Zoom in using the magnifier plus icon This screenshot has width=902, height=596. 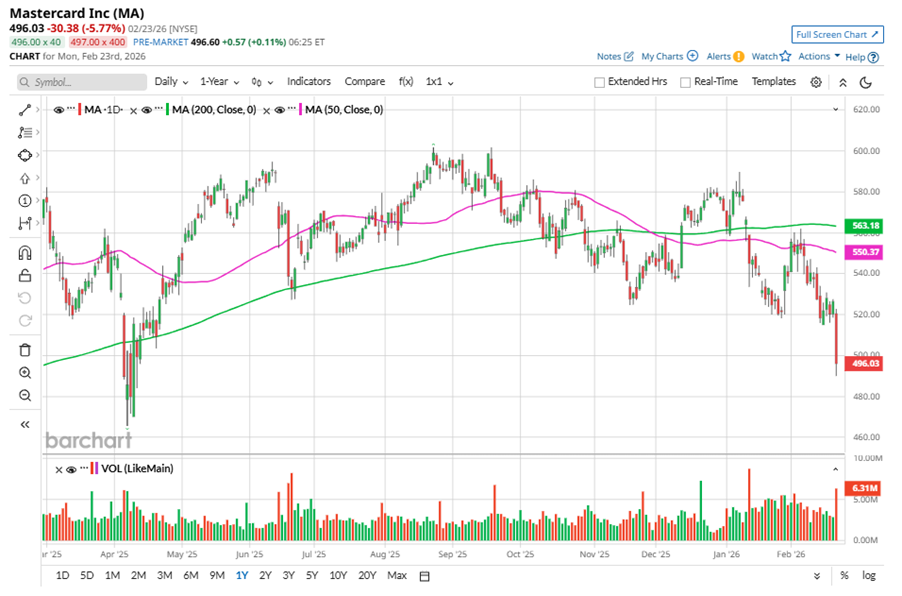25,373
